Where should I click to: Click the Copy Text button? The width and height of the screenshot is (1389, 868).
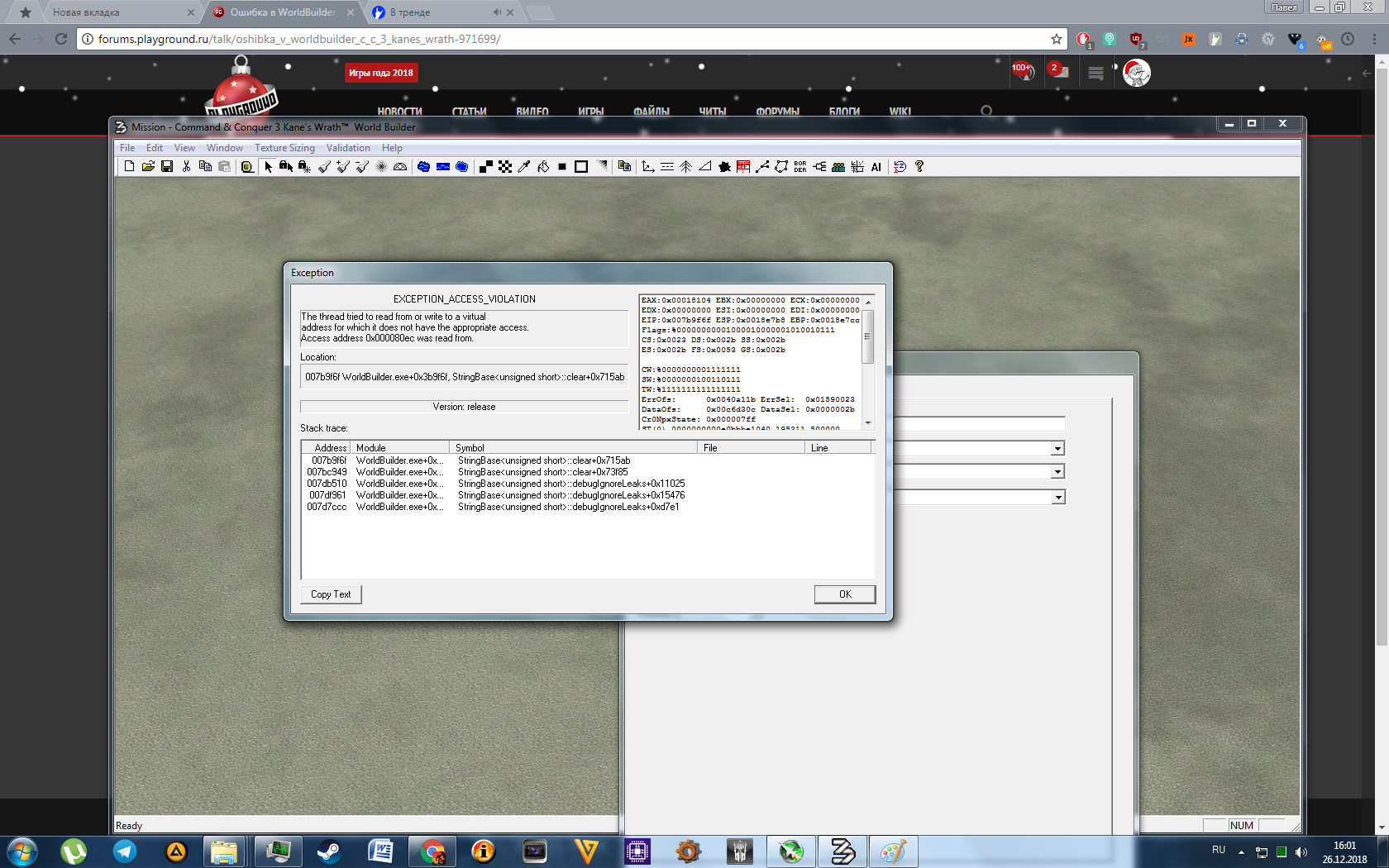331,594
